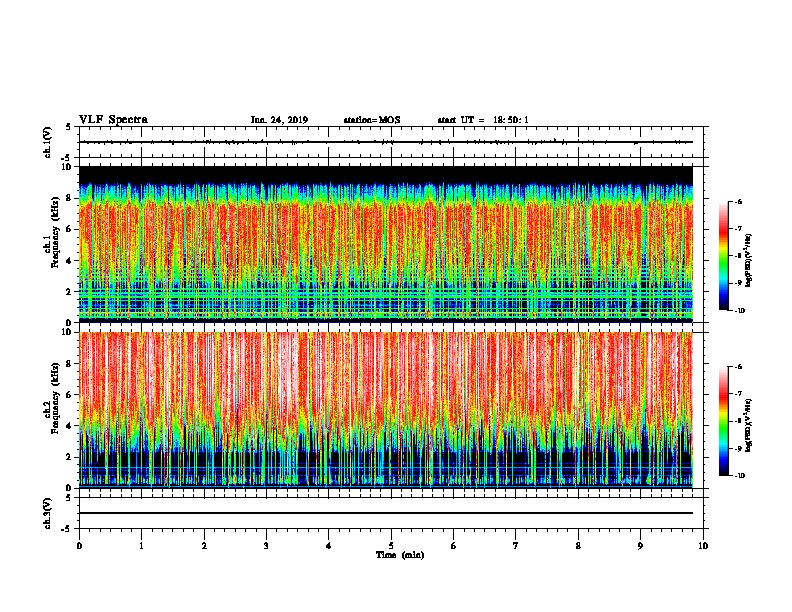
Task: Click the '6' kHz tick of ch.1 spectrogram
Action: (69, 229)
